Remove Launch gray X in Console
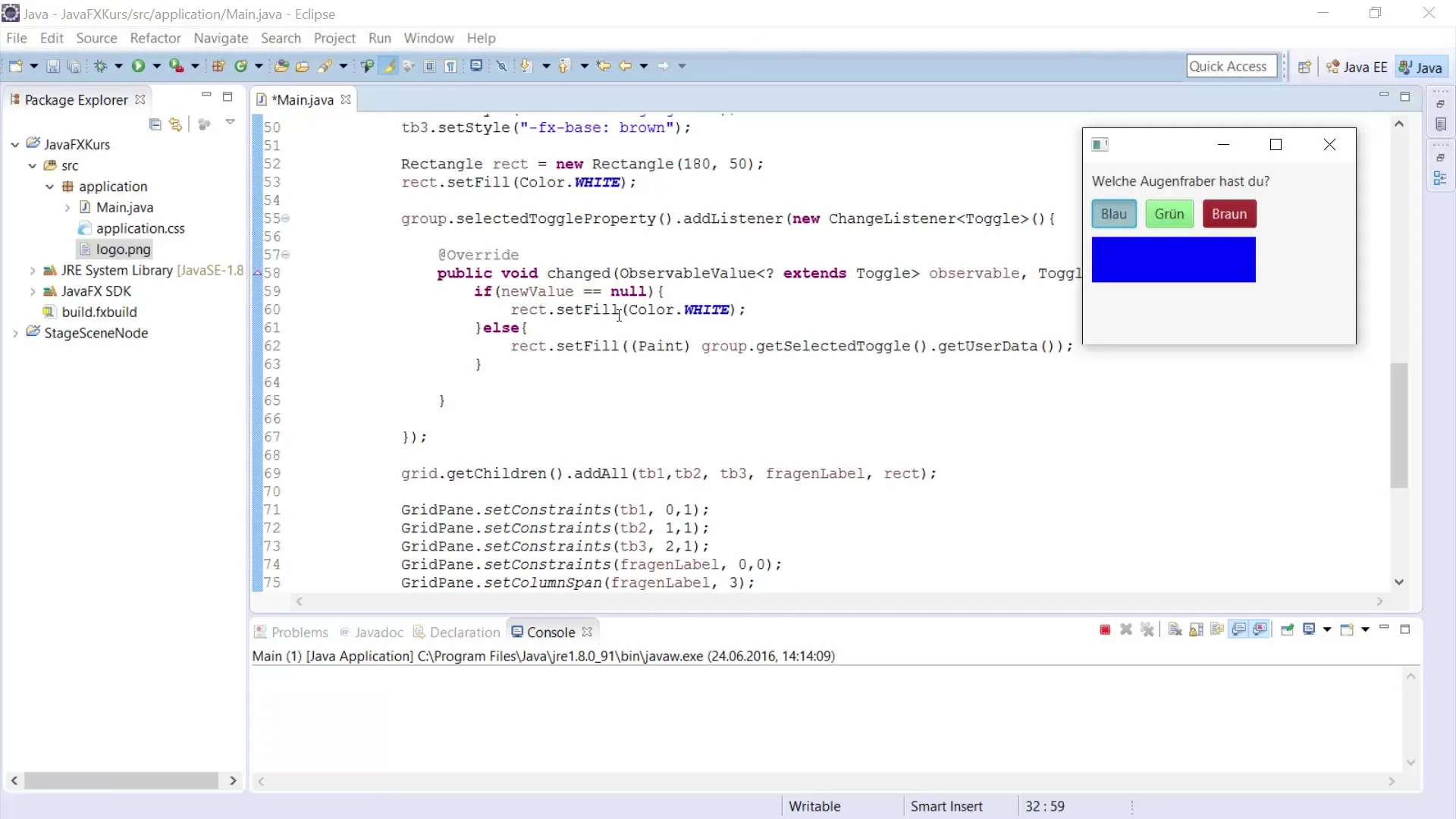1456x819 pixels. [1126, 629]
